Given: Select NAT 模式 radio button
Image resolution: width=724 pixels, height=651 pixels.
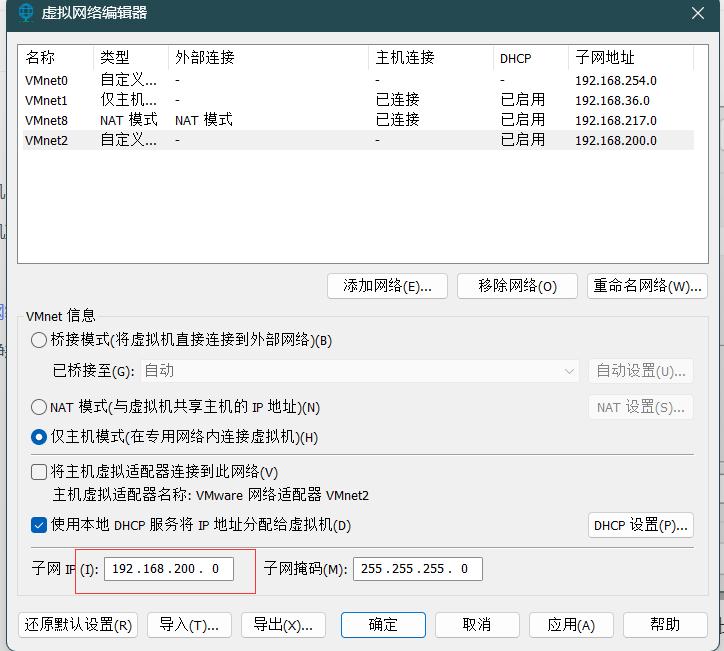Looking at the screenshot, I should (x=39, y=407).
